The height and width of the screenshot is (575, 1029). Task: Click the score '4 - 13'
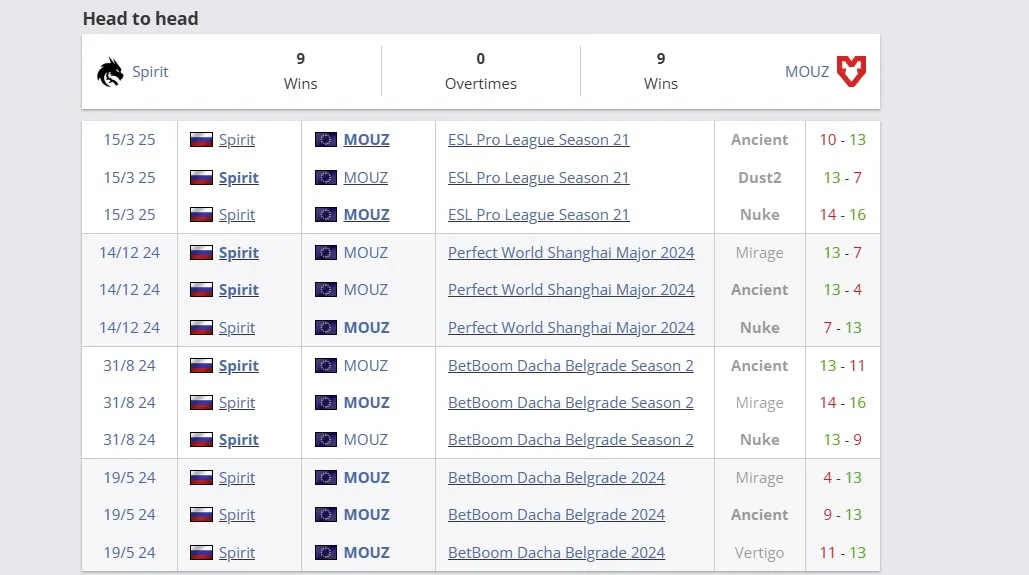coord(843,478)
